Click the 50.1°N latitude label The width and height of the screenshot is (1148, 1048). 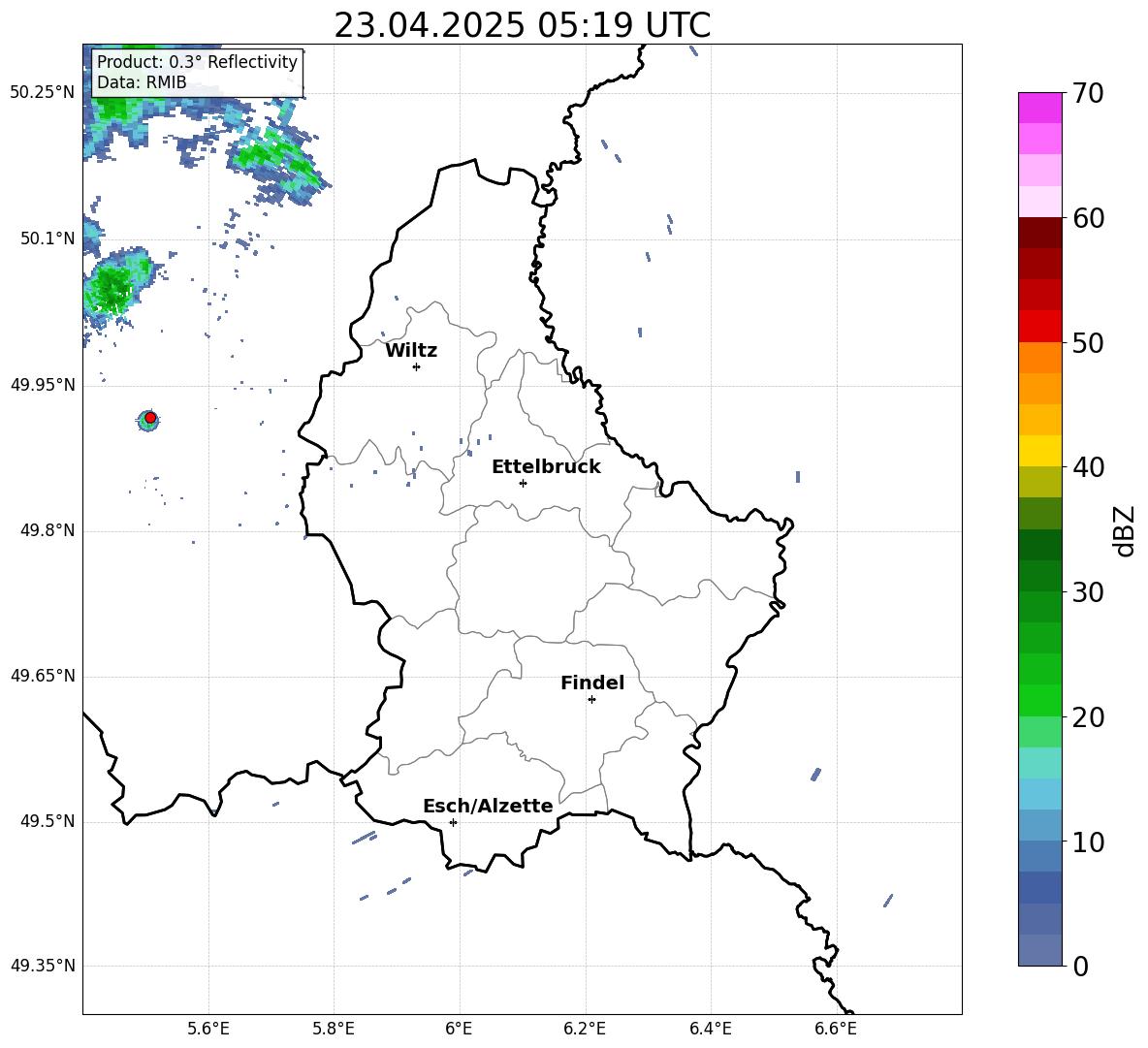(x=48, y=239)
